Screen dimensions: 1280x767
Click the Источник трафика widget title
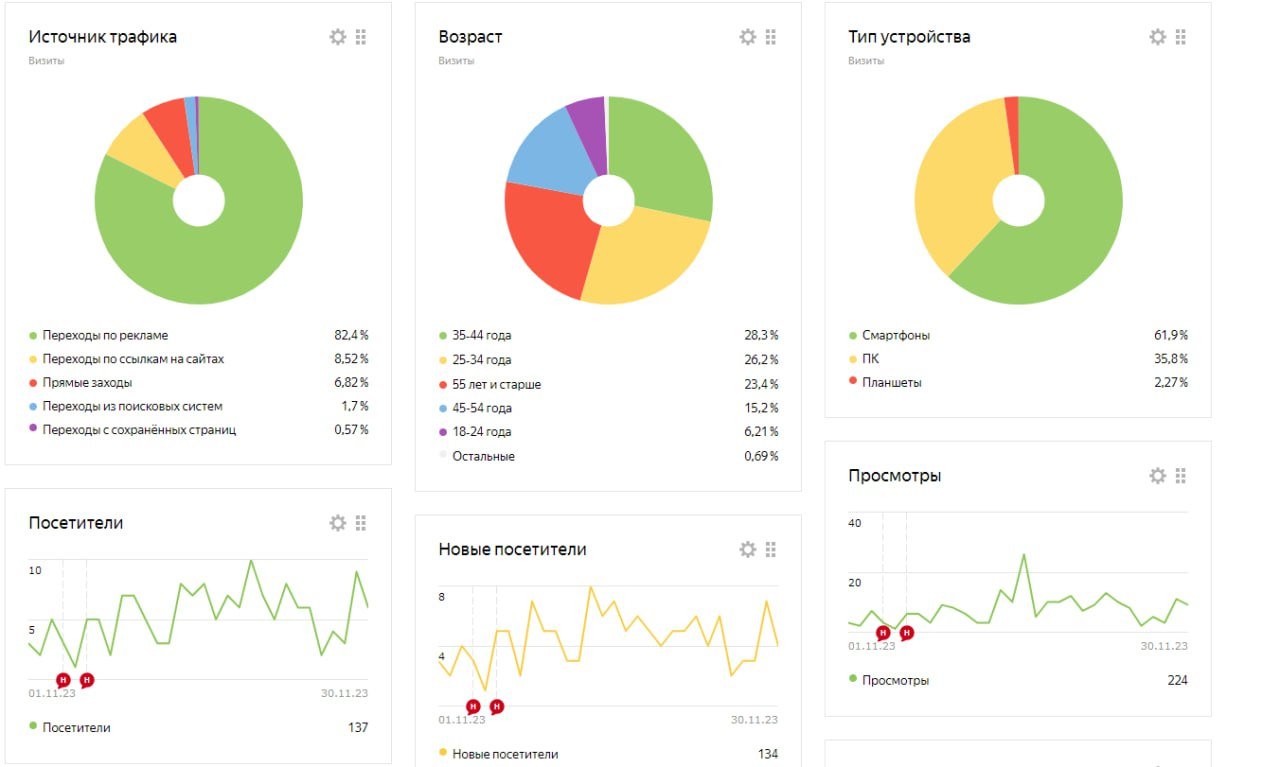[103, 37]
